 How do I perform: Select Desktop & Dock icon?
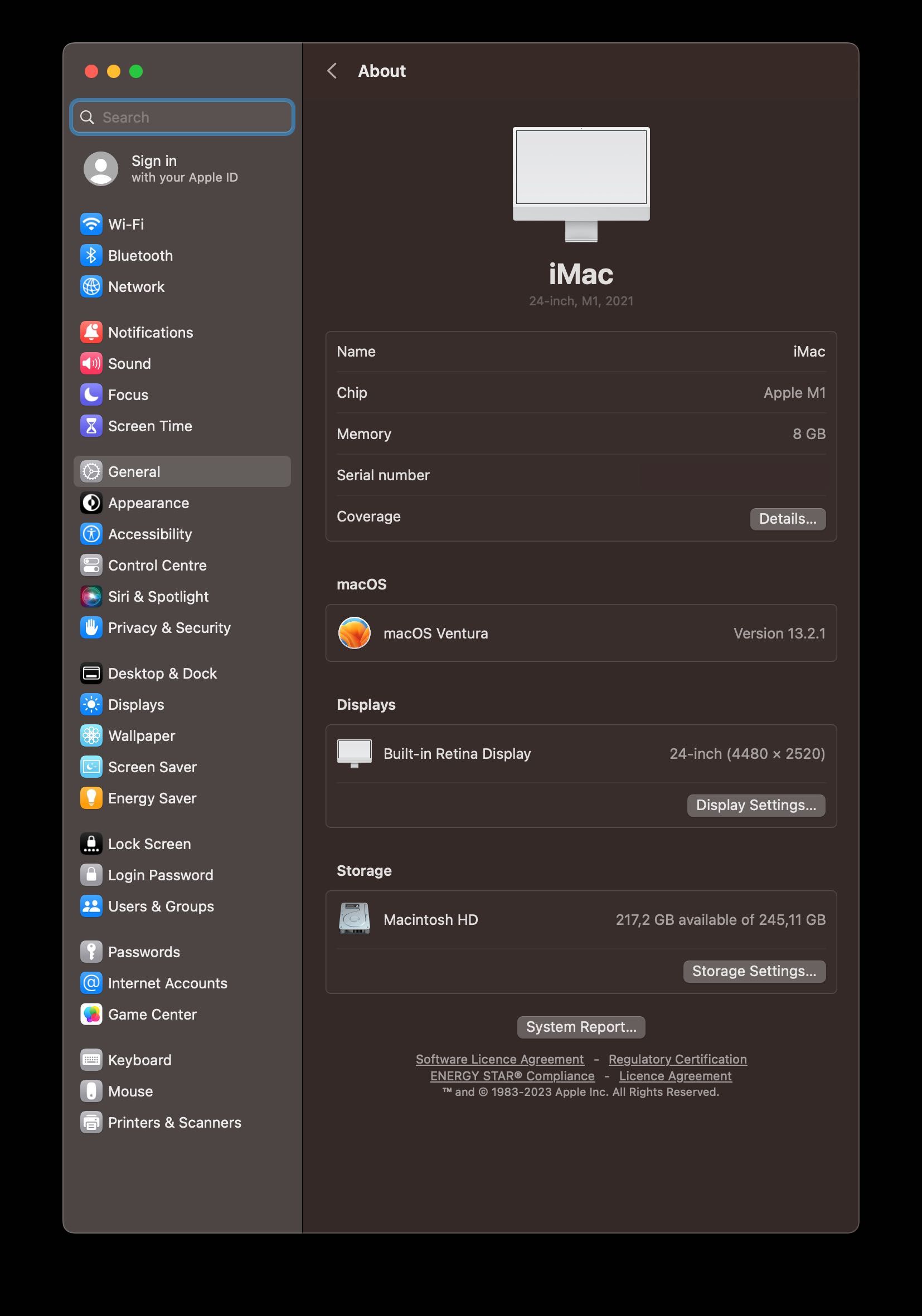pos(91,674)
